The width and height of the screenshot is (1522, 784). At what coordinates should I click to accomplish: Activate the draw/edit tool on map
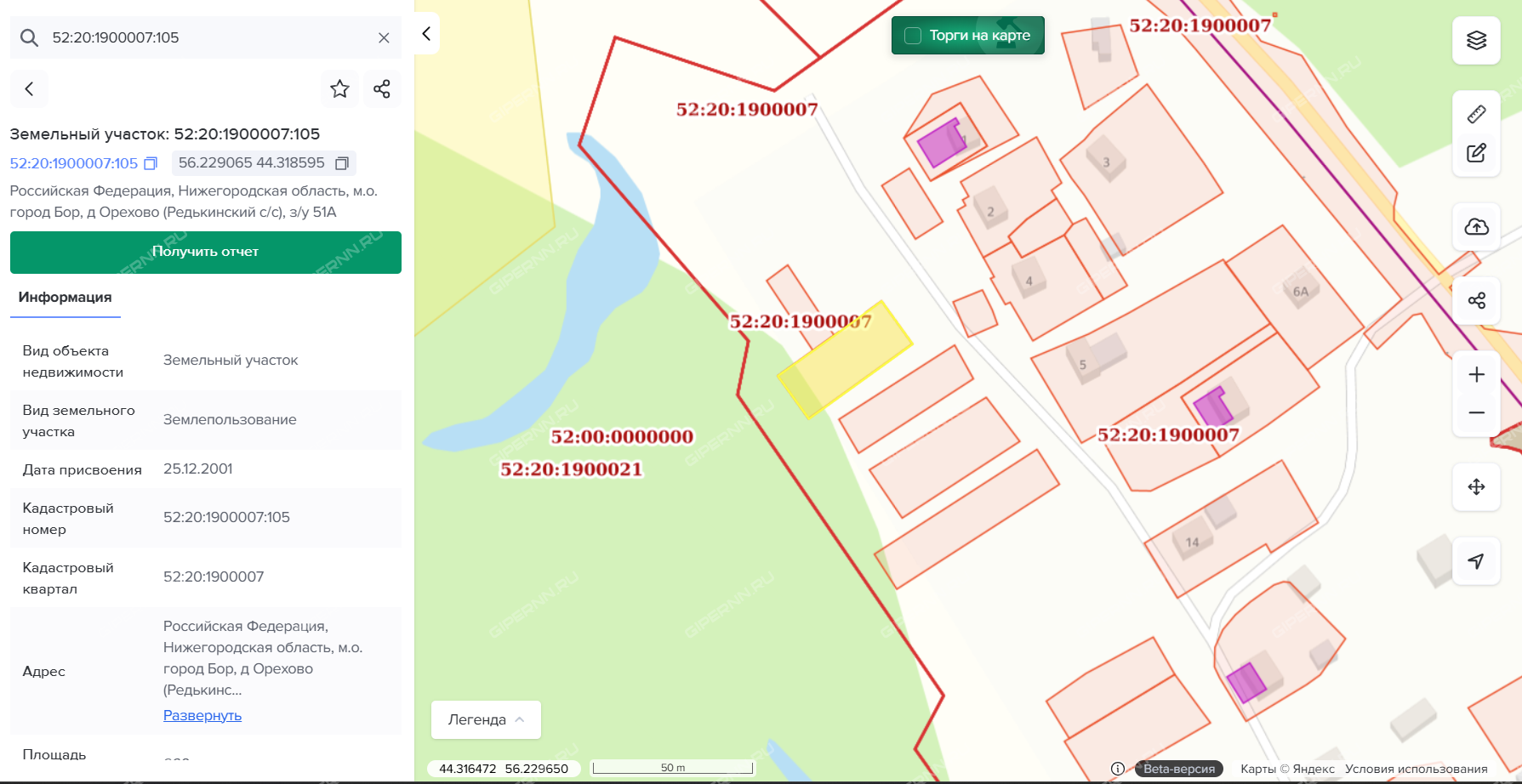(1476, 153)
